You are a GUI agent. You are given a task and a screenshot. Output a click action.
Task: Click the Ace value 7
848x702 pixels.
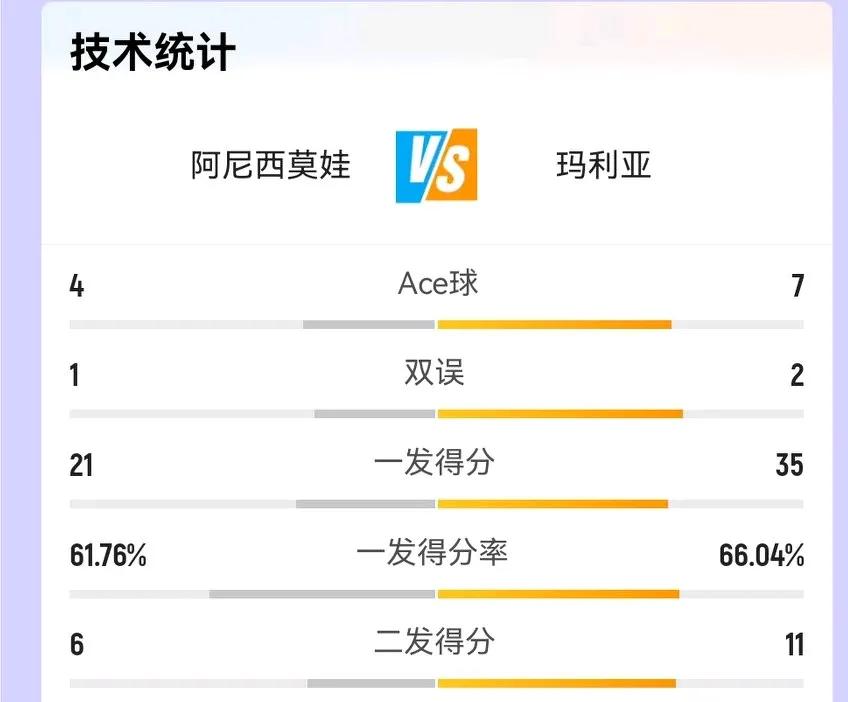coord(798,286)
